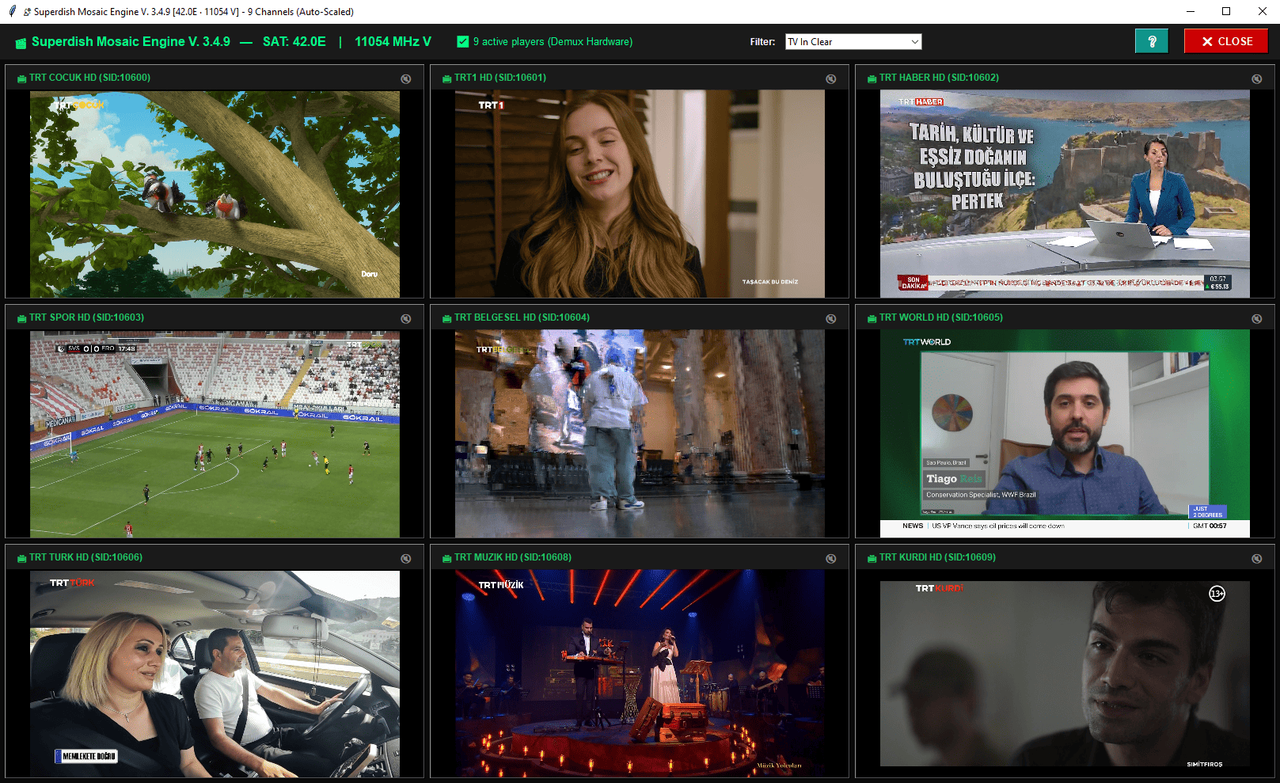Click the TV icon beside TRT HABER HD

pyautogui.click(x=870, y=78)
